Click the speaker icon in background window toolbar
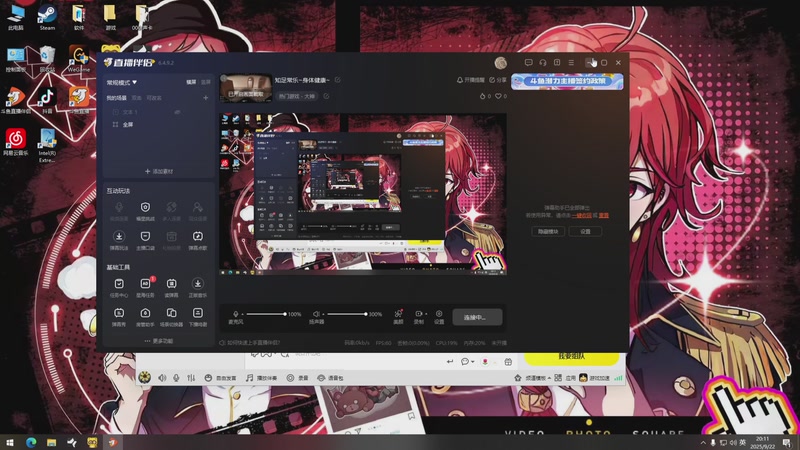 pos(162,378)
